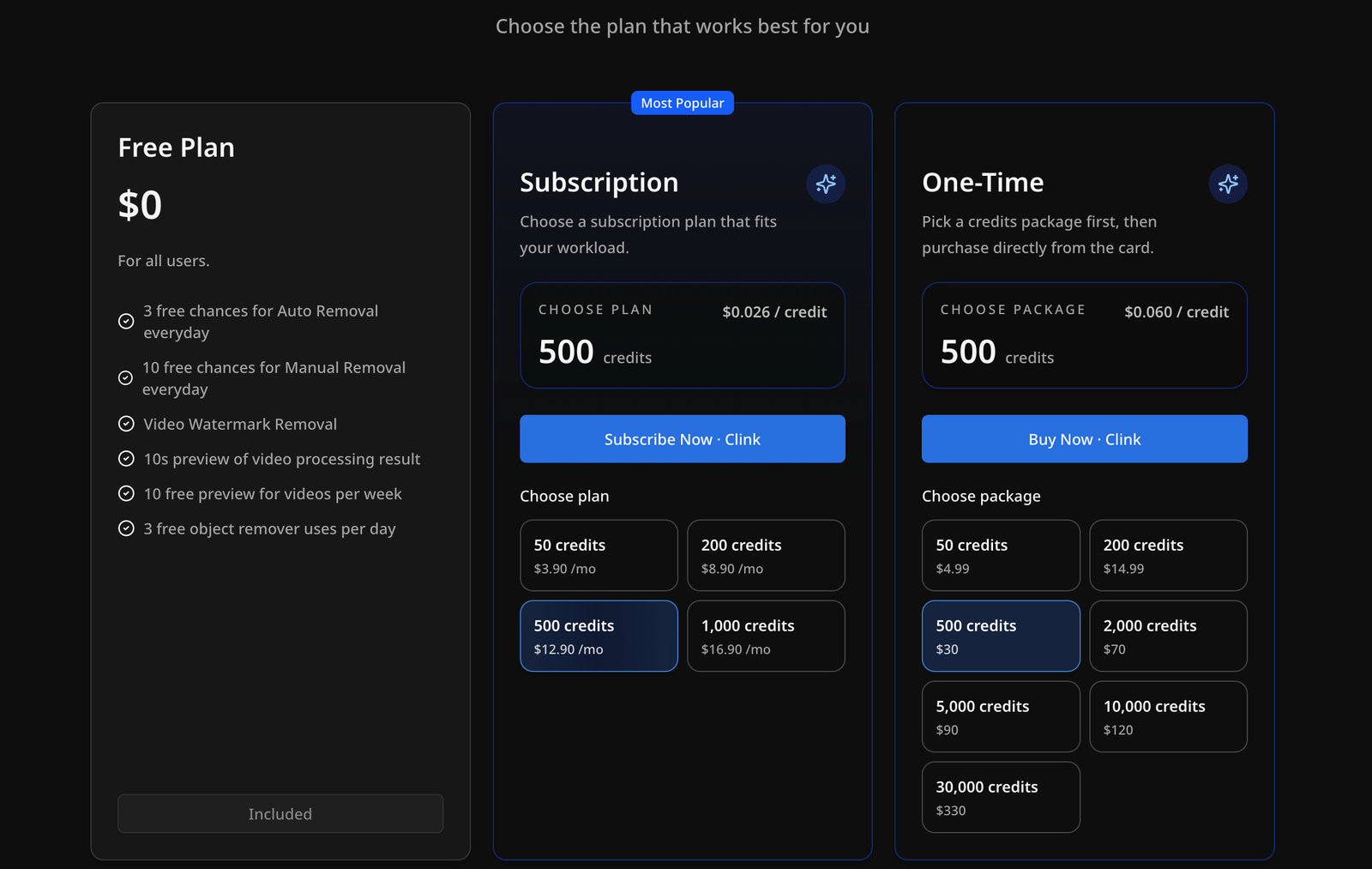
Task: Select the 200 credits $8.90/mo plan
Action: pyautogui.click(x=766, y=555)
